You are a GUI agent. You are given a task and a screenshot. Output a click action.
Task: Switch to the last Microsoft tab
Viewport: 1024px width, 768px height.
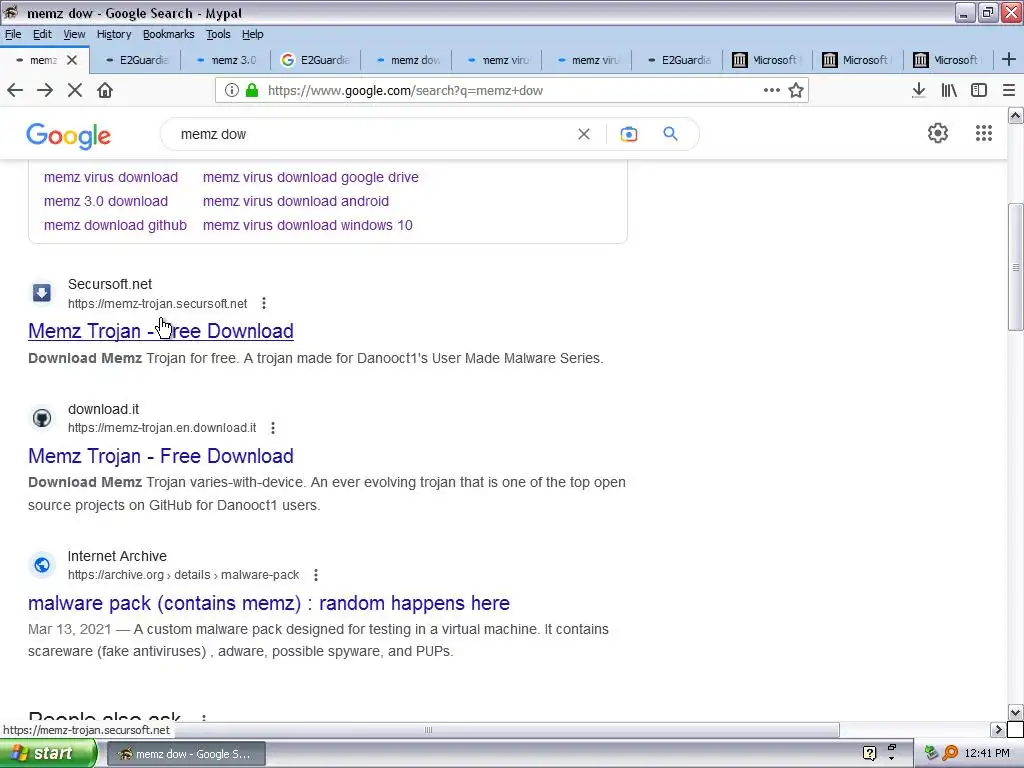coord(947,60)
